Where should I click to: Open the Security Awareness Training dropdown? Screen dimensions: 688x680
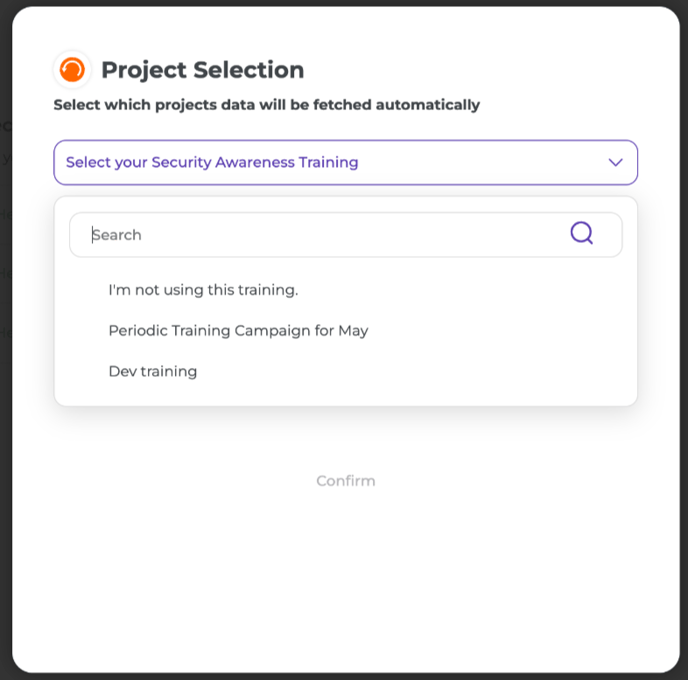(x=345, y=163)
